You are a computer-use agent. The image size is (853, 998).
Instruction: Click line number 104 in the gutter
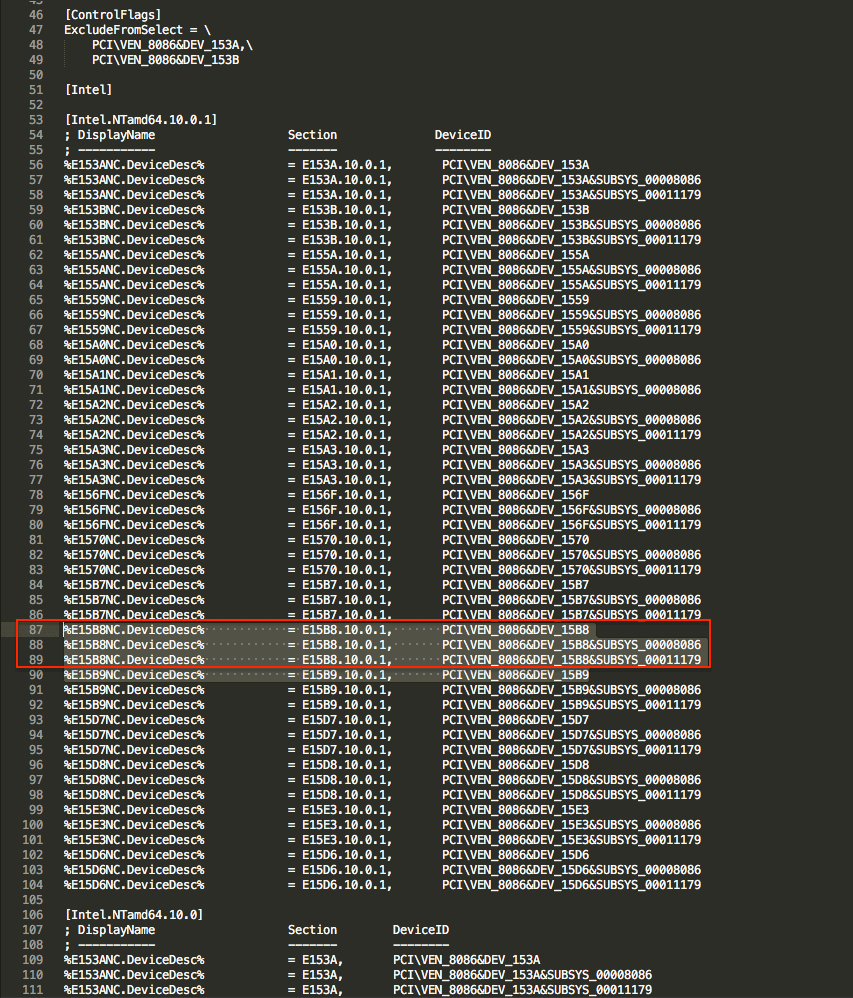point(33,885)
